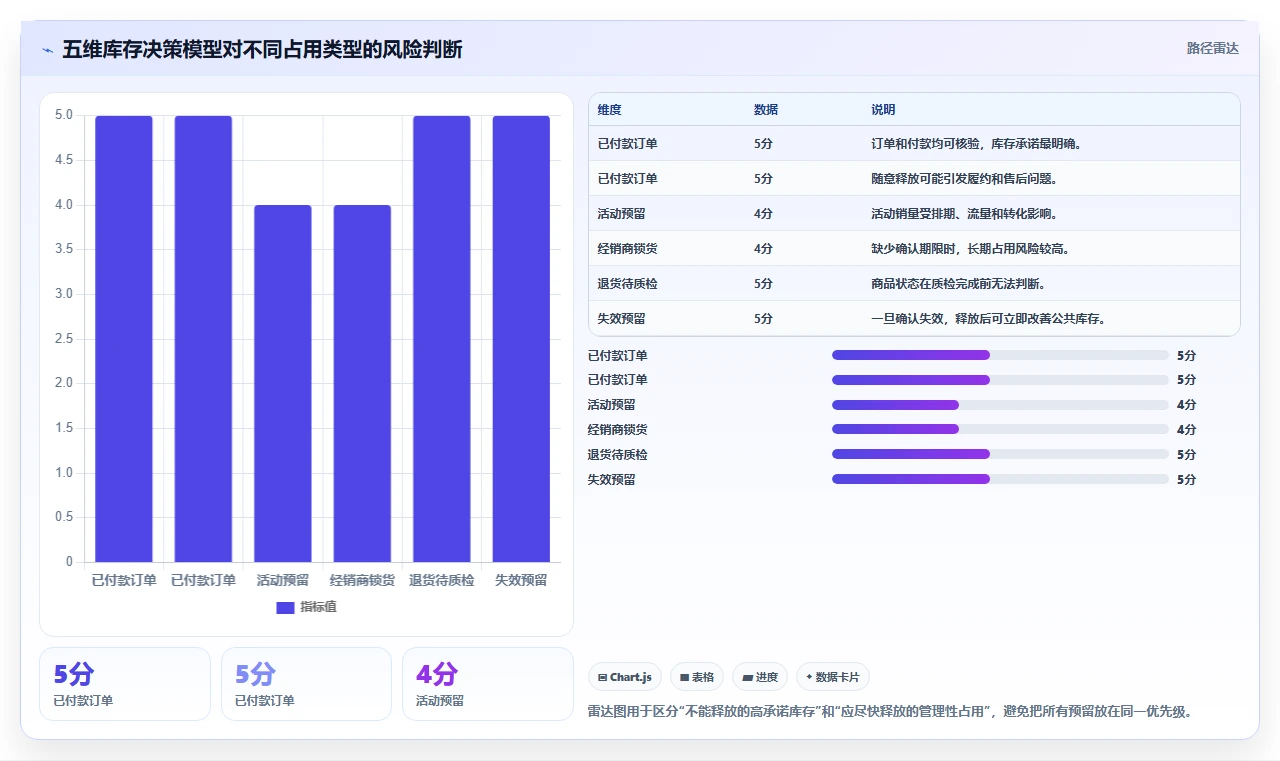Select the Chart.js tag
Image resolution: width=1280 pixels, height=761 pixels.
pyautogui.click(x=625, y=677)
